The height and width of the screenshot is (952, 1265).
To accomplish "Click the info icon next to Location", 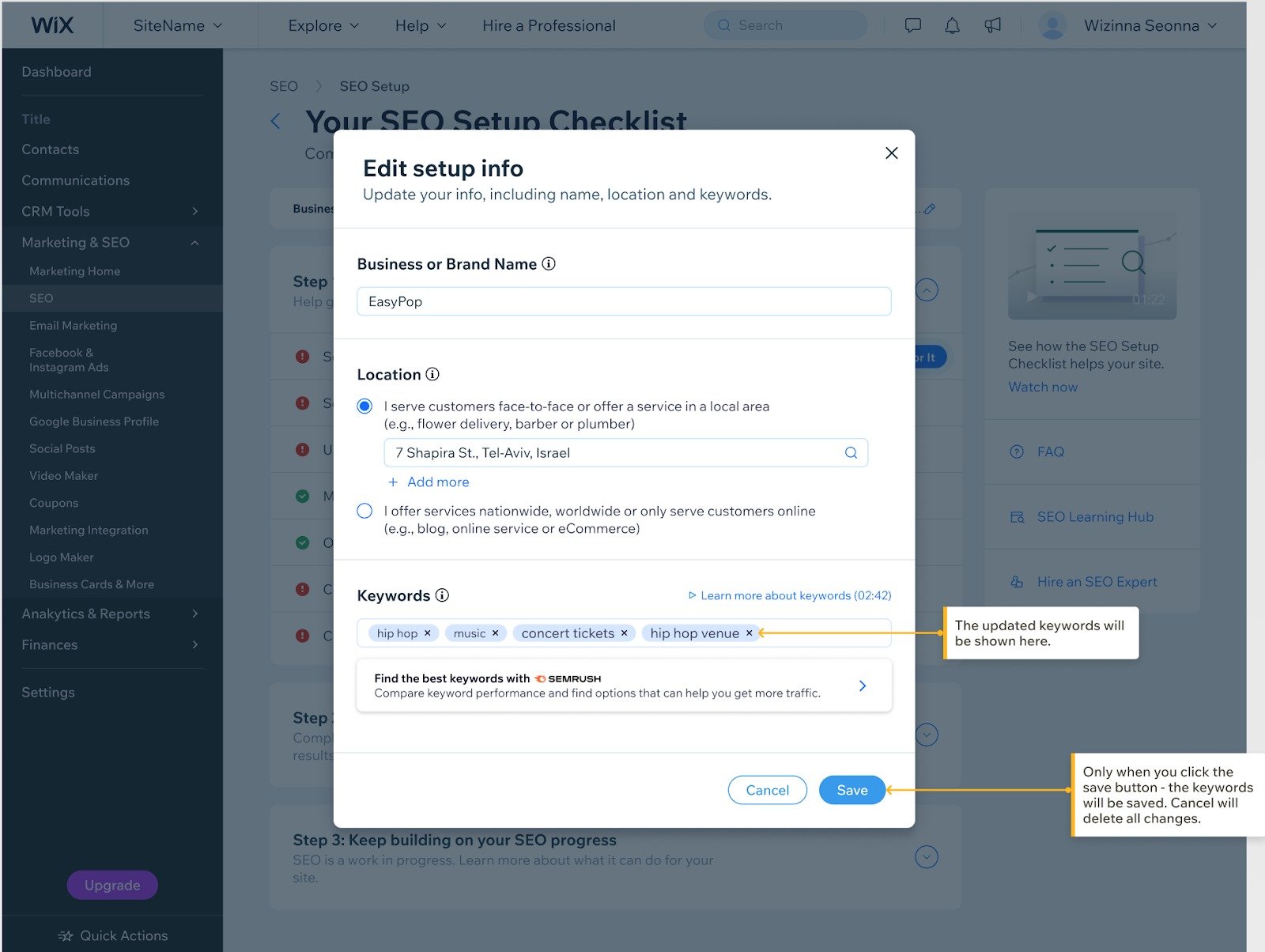I will tap(432, 374).
